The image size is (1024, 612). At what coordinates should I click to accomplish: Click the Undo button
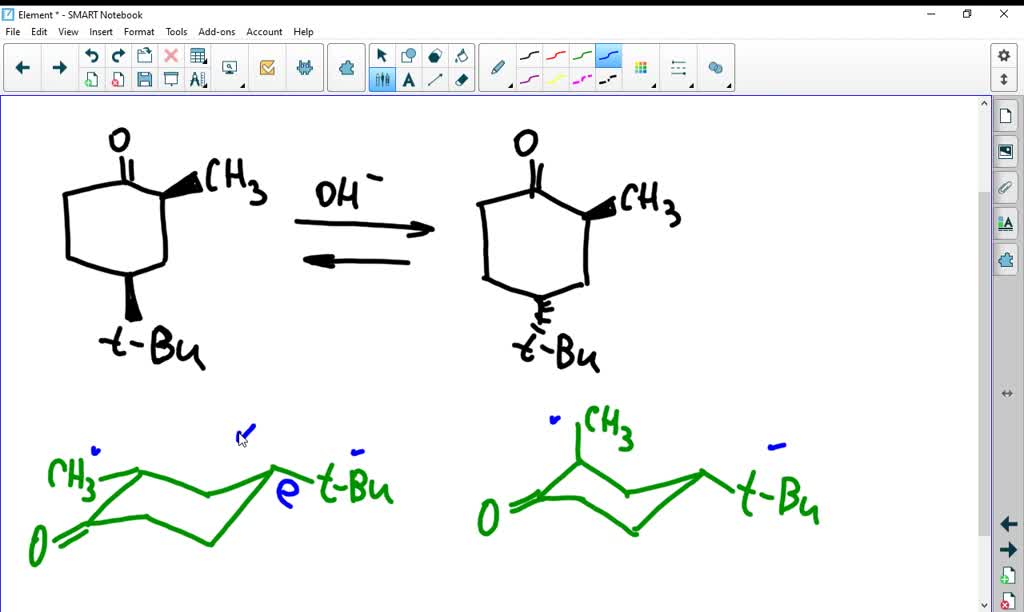point(90,57)
